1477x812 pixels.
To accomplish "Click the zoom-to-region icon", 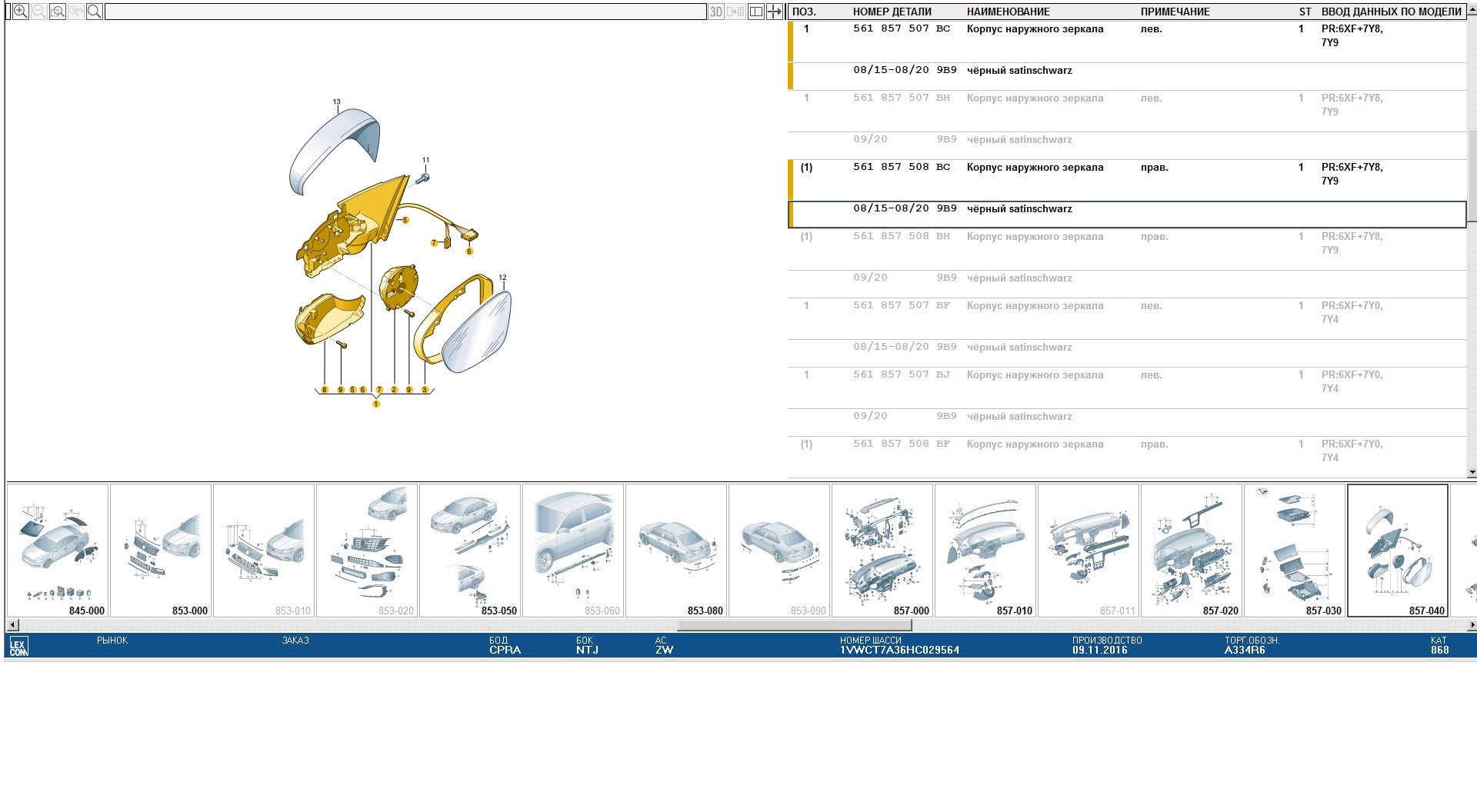I will point(58,12).
